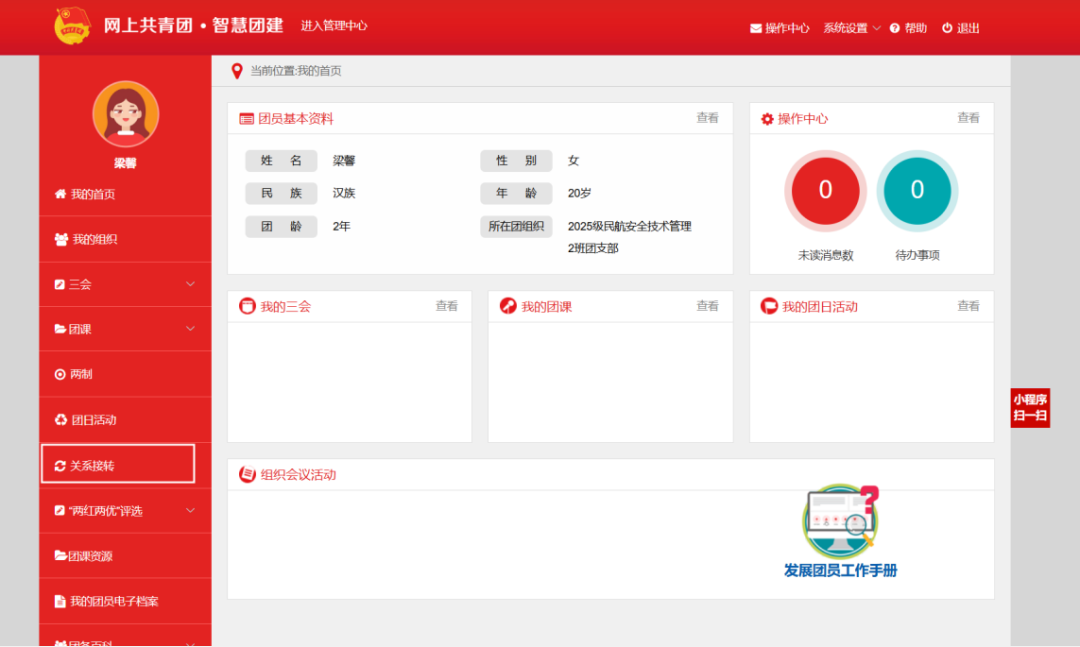
Task: Click 查看 in the 我的团日活动 panel
Action: (968, 306)
